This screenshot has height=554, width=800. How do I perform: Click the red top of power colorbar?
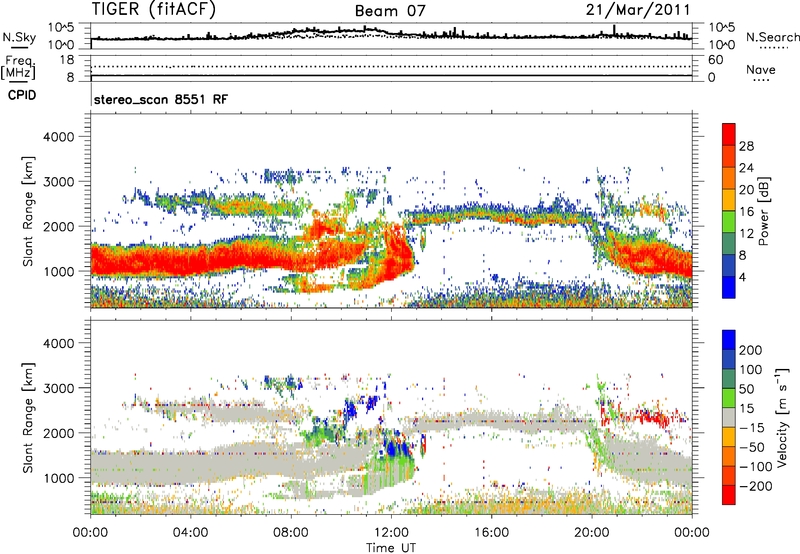coord(729,134)
